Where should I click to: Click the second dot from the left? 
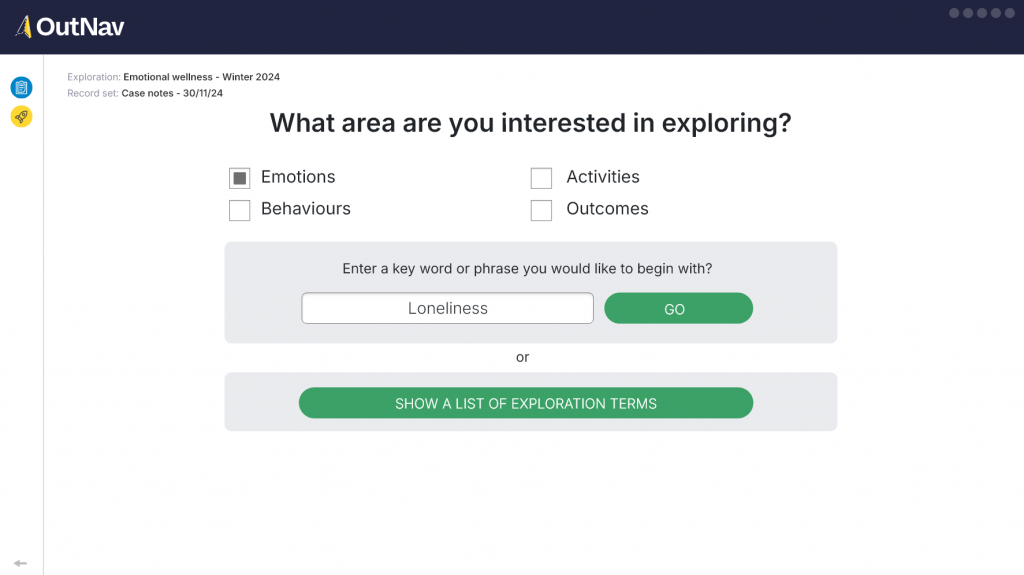[x=968, y=13]
